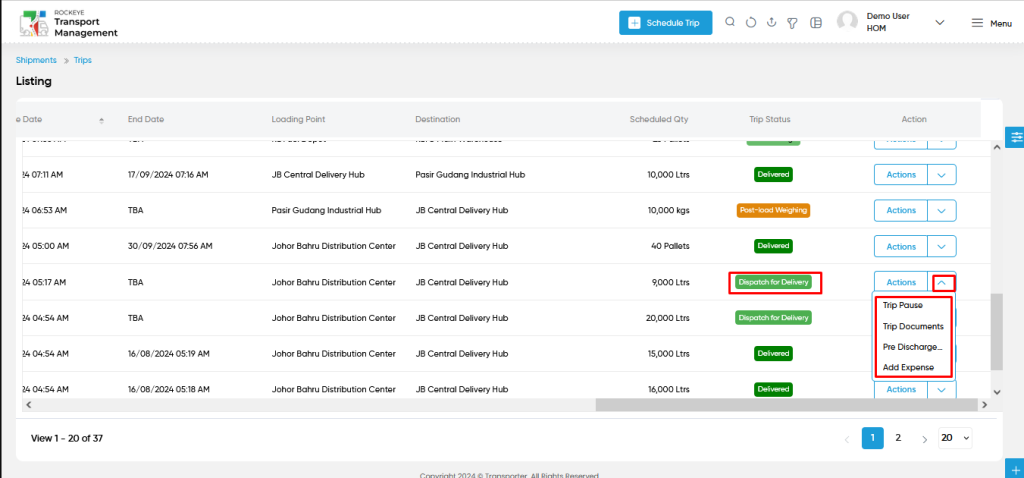Viewport: 1024px width, 478px height.
Task: Click Actions button on the 10,000 kgs row
Action: click(x=901, y=210)
